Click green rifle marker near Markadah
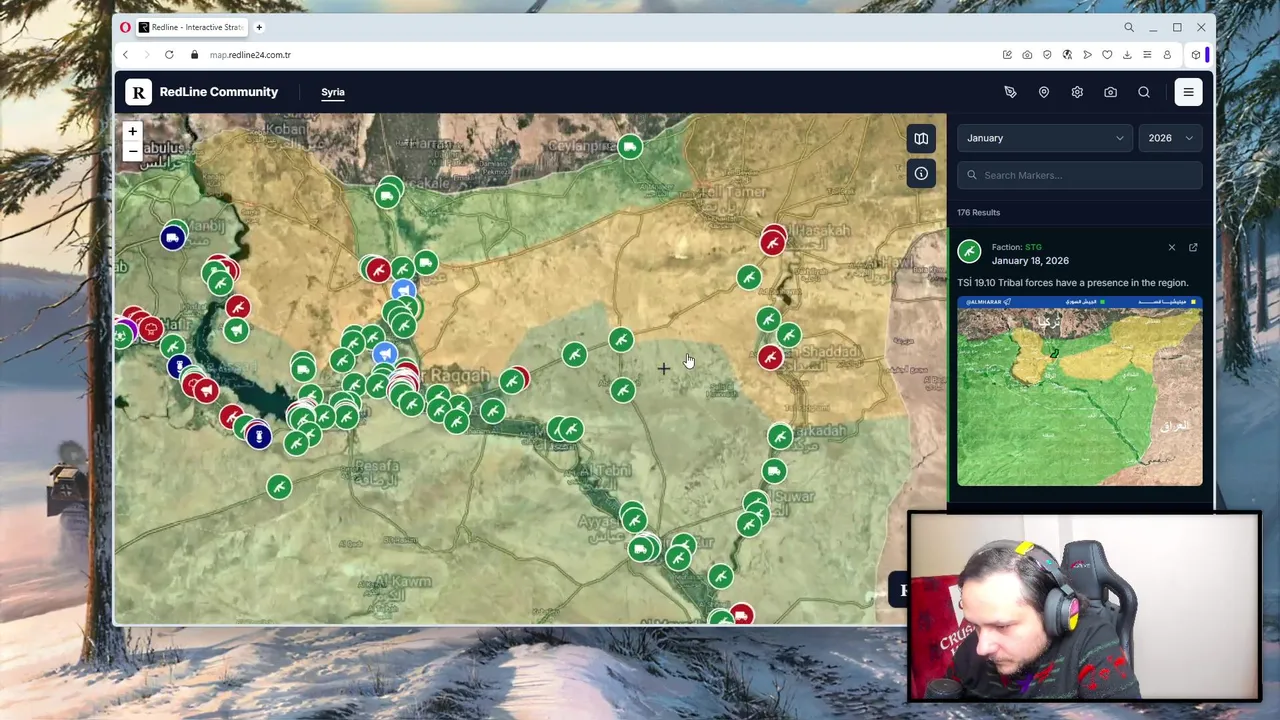This screenshot has height=720, width=1280. [x=780, y=436]
